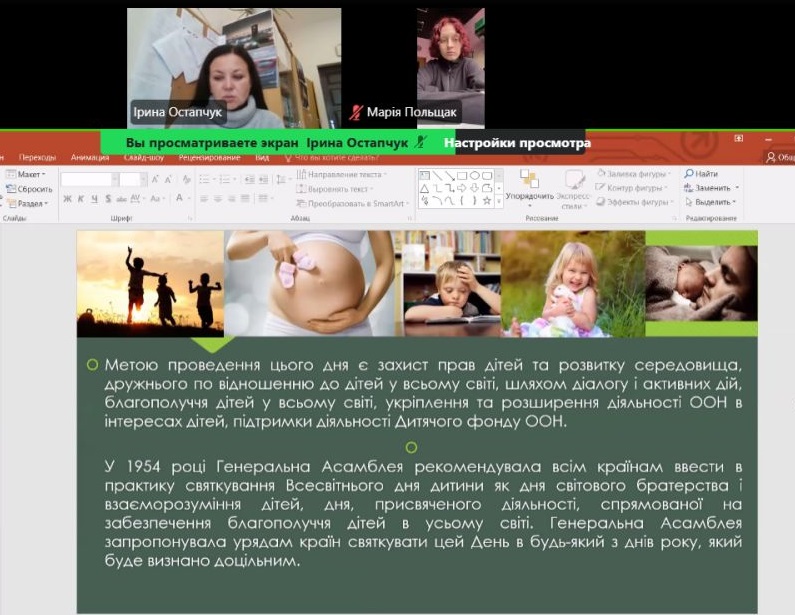Screen dimensions: 795x615
Task: Apply strikethrough abc formatting
Action: (x=122, y=199)
